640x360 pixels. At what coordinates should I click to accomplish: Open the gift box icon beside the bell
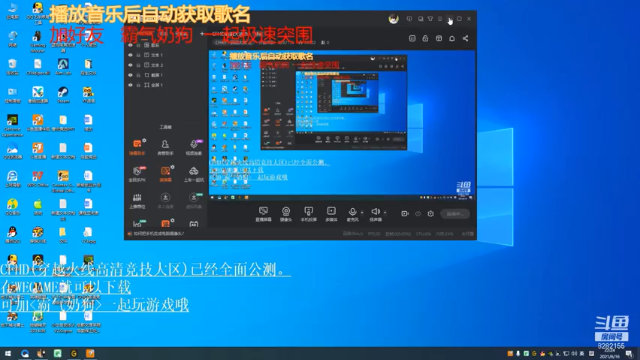[x=439, y=38]
